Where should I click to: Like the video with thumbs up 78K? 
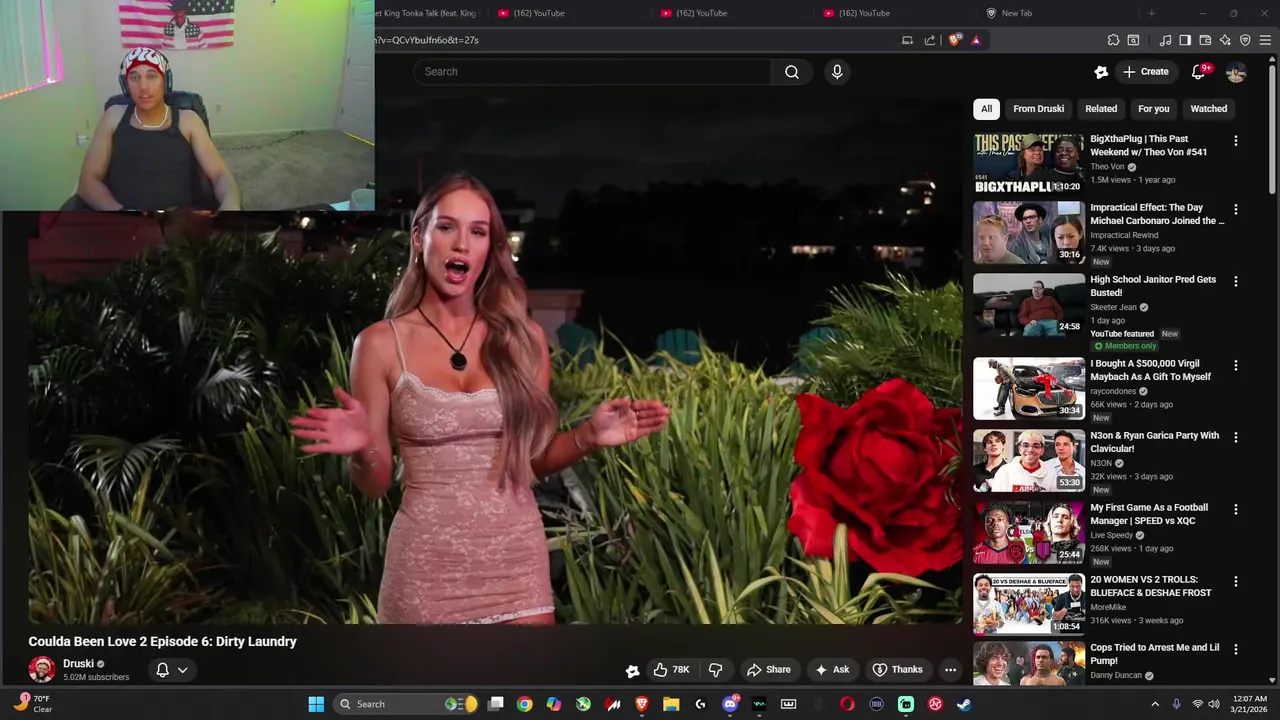pyautogui.click(x=671, y=670)
